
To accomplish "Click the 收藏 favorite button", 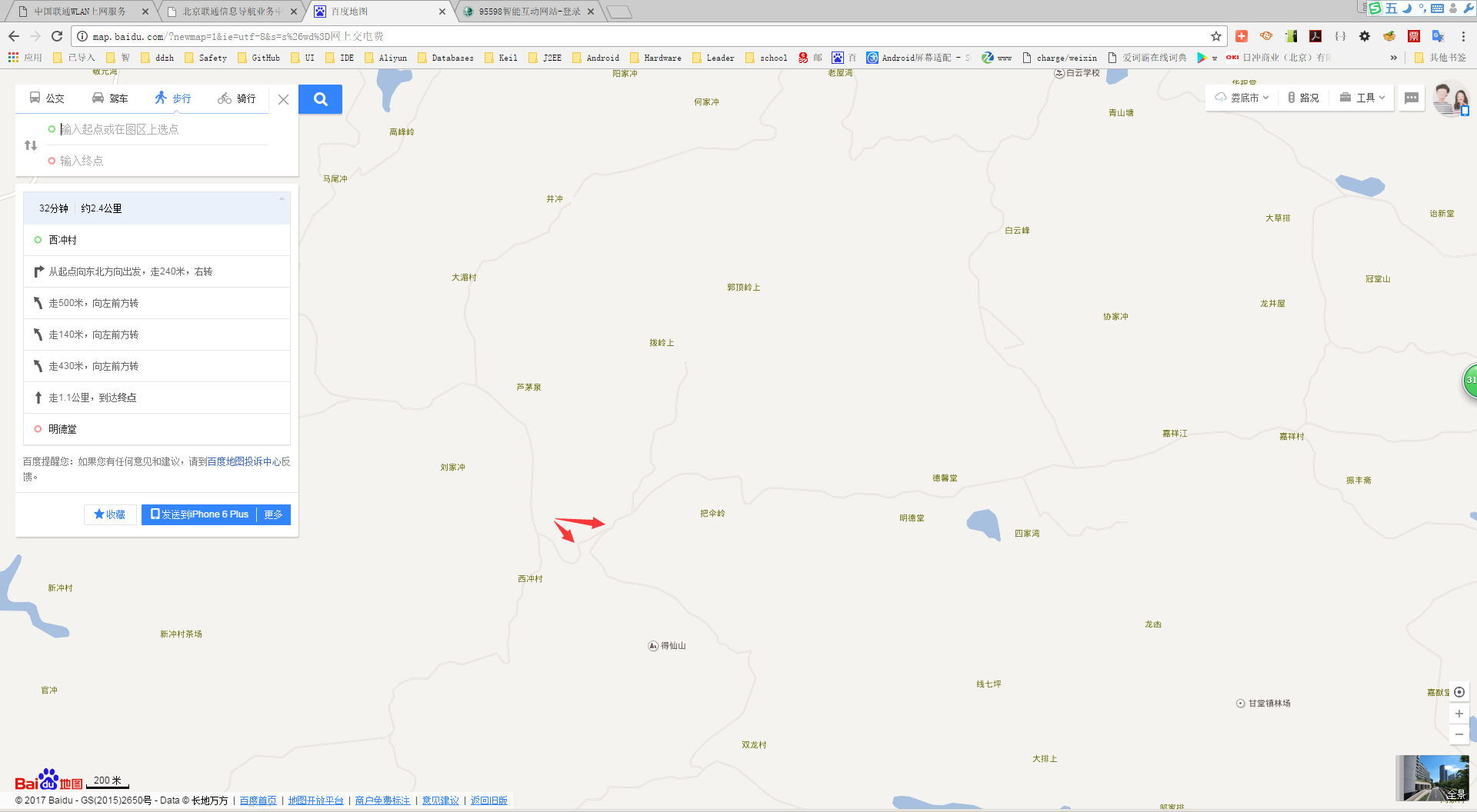I will tap(110, 514).
